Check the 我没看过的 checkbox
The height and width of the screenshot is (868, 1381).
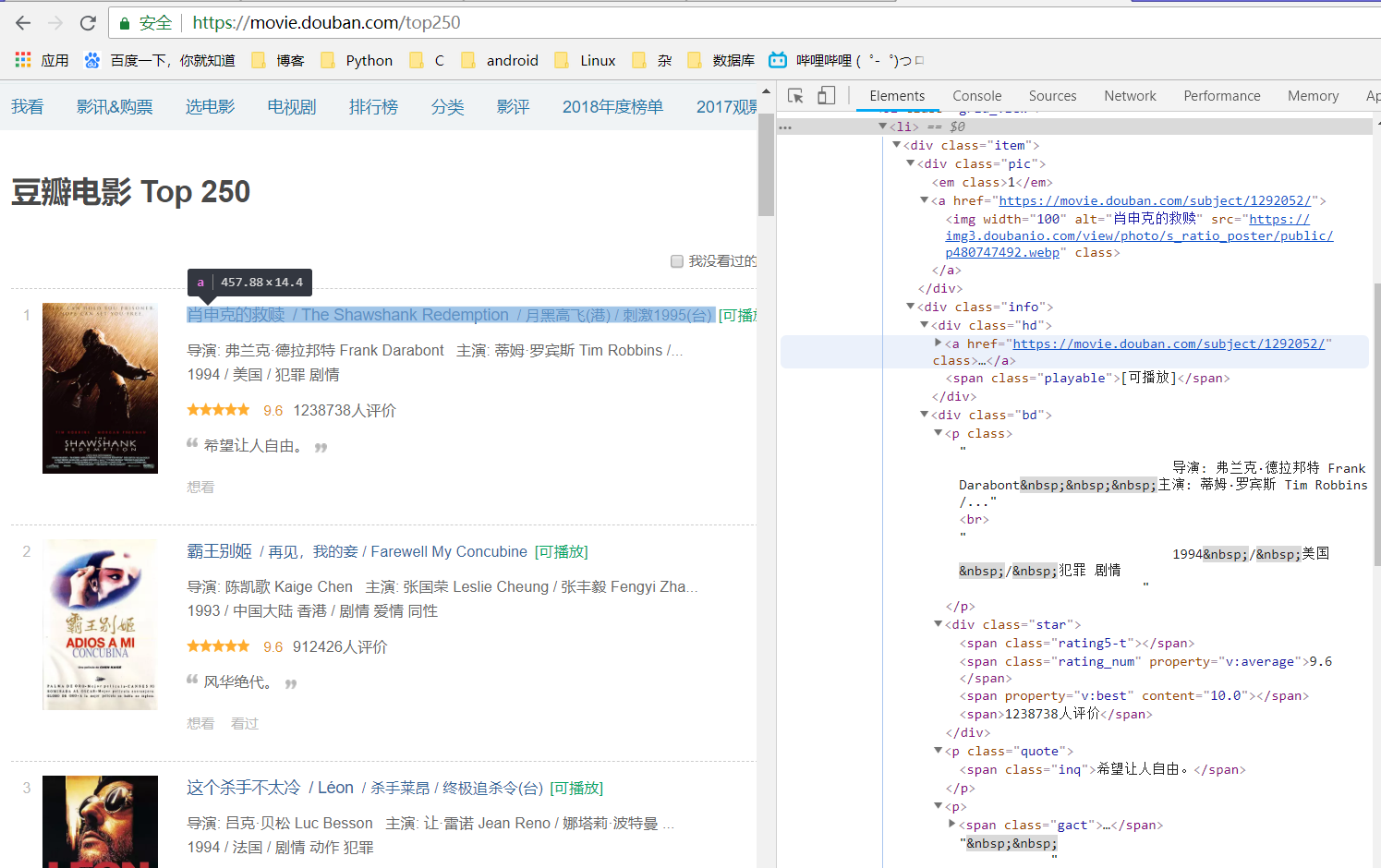pos(677,261)
